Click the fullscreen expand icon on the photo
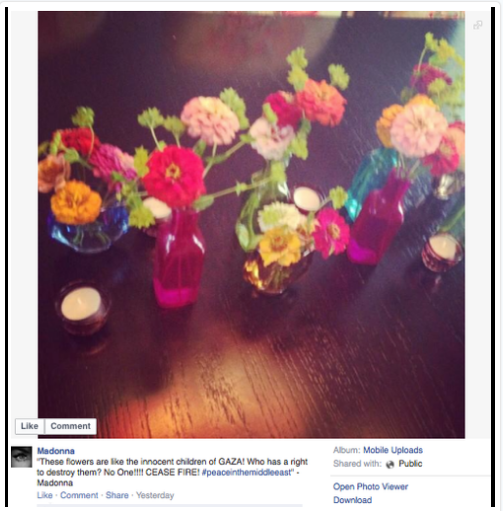 point(478,25)
